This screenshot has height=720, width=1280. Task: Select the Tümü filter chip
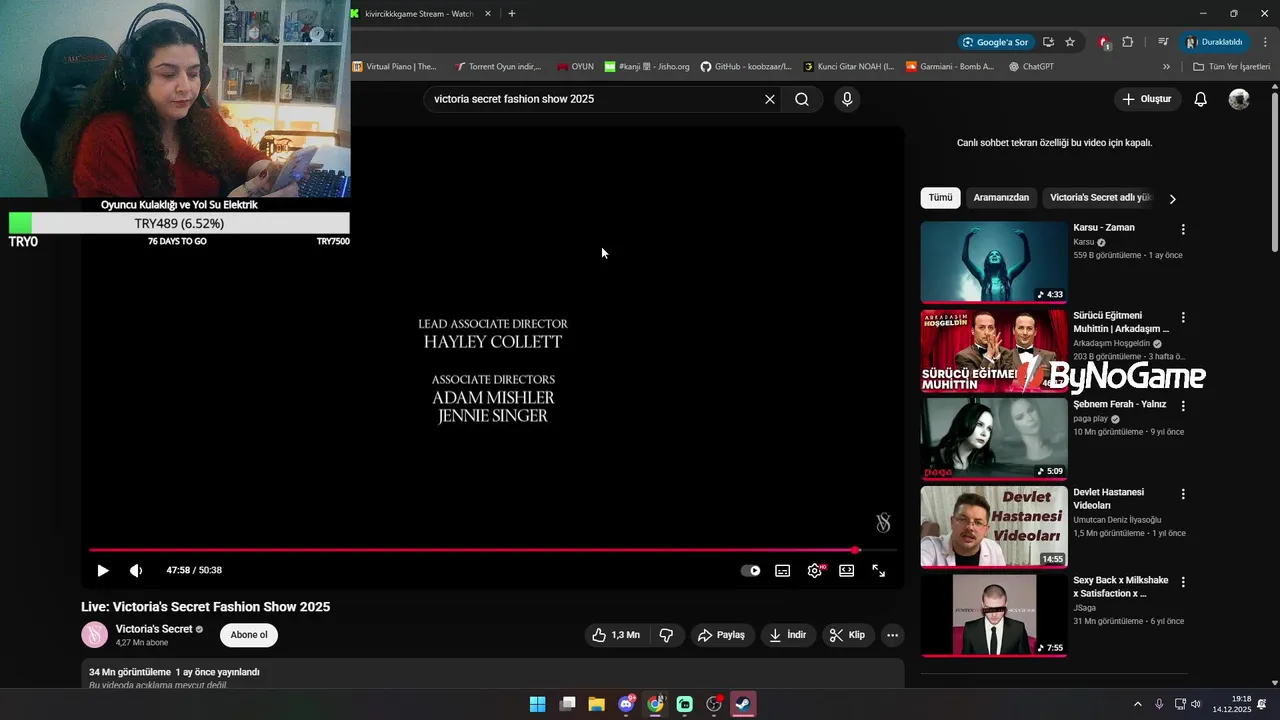click(940, 198)
